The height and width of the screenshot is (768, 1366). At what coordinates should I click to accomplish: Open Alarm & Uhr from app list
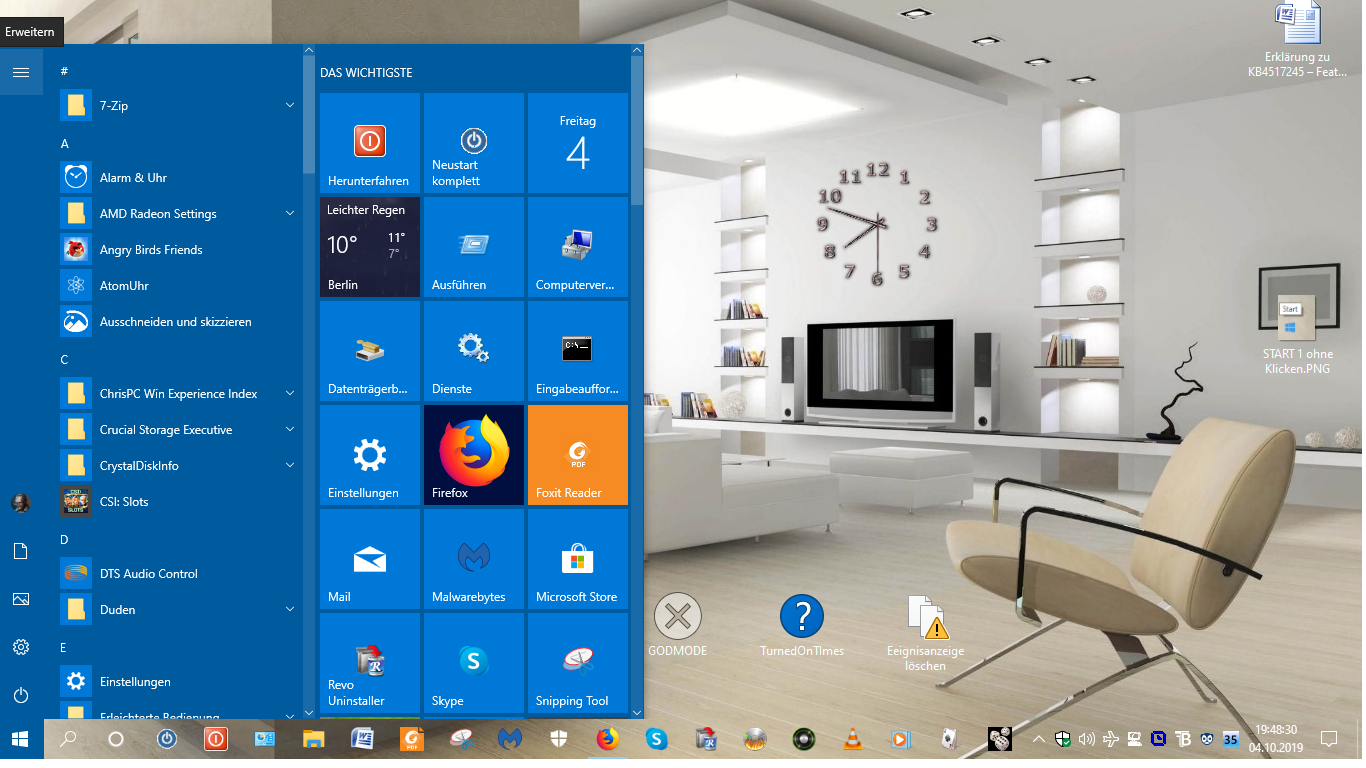(180, 177)
